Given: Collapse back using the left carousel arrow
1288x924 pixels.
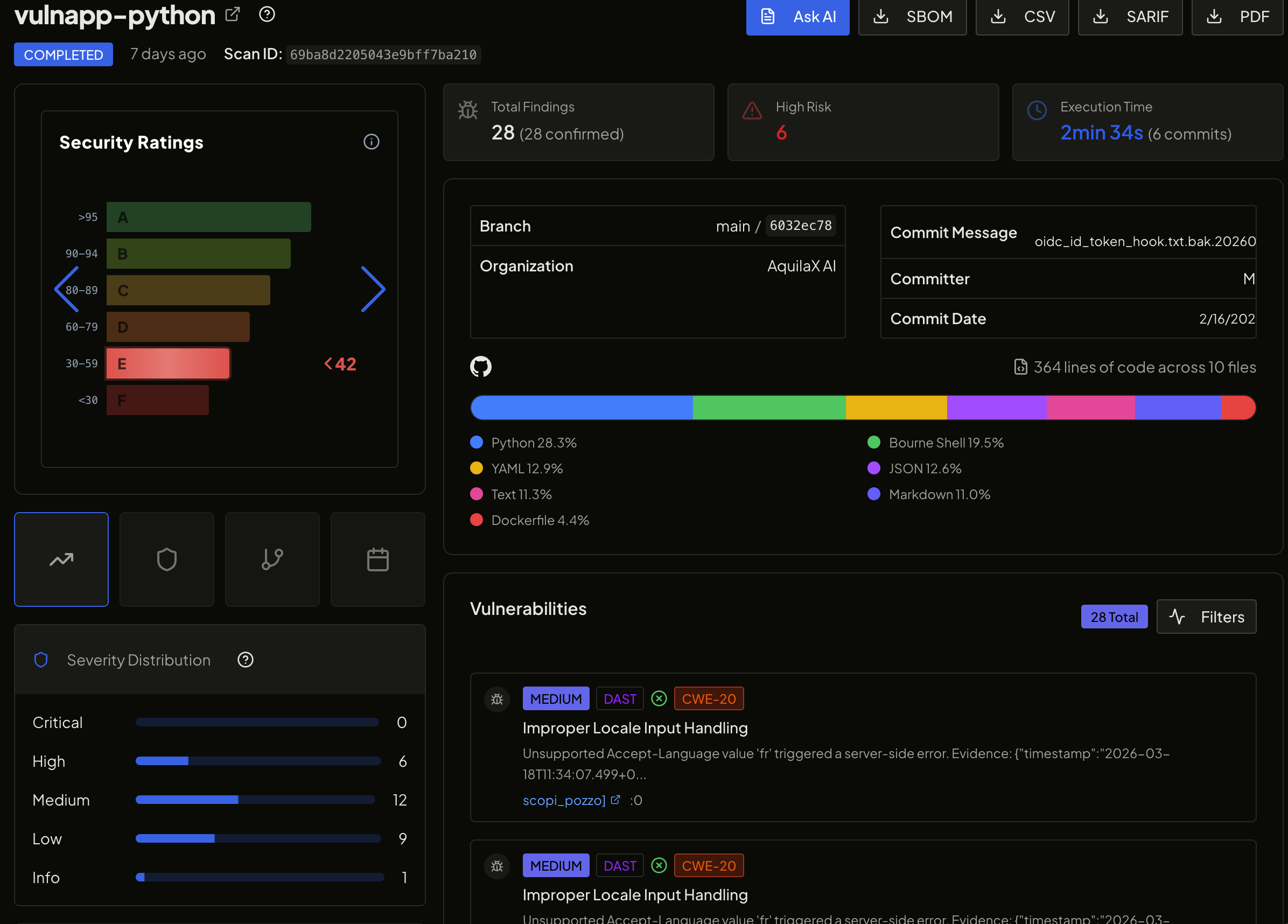Looking at the screenshot, I should (68, 289).
